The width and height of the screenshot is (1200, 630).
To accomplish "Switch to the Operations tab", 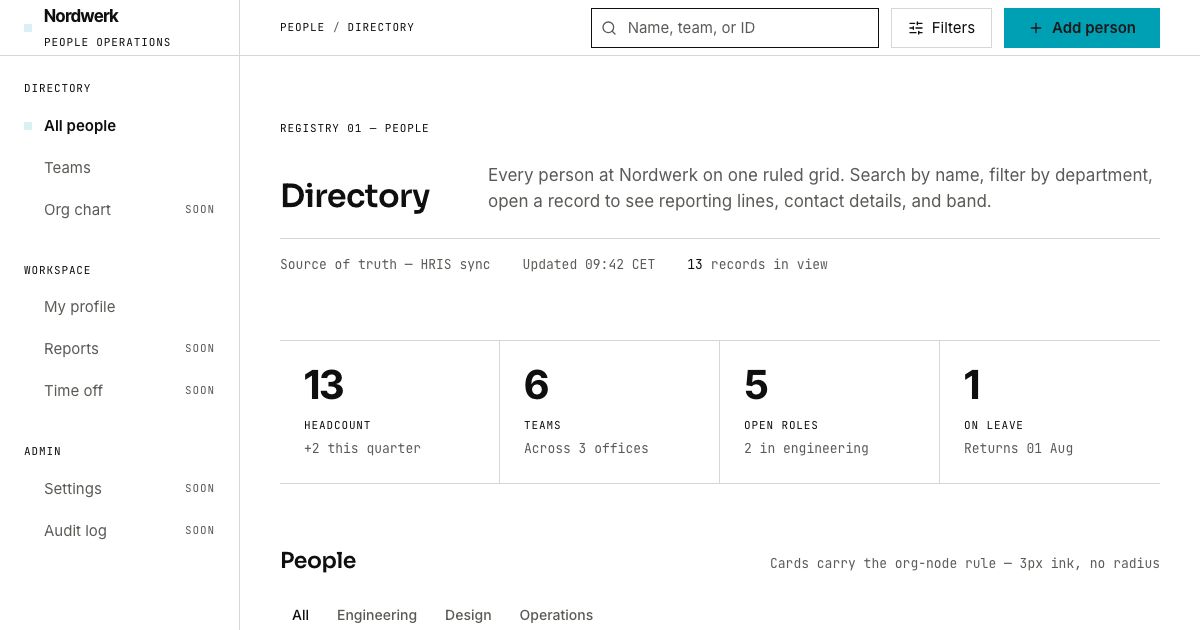I will coord(556,615).
